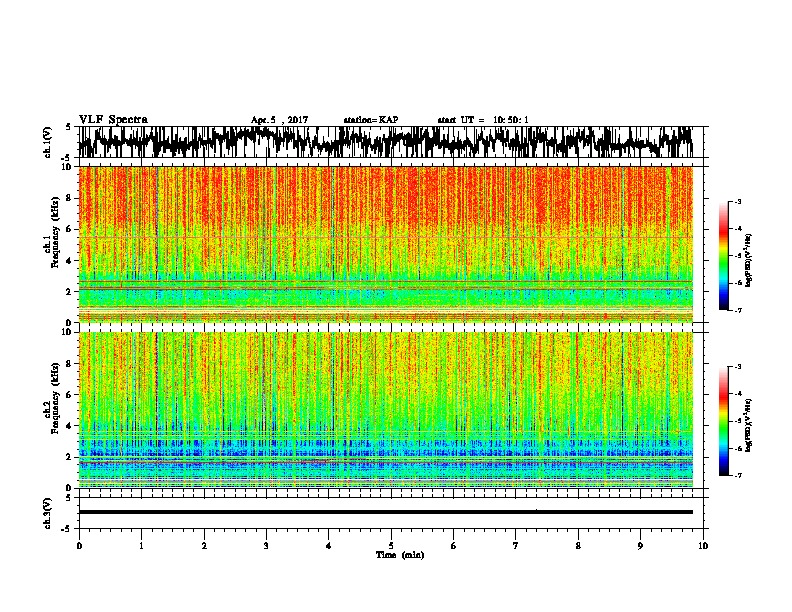The width and height of the screenshot is (792, 612).
Task: Click the "10" tick on the time axis
Action: [x=703, y=546]
